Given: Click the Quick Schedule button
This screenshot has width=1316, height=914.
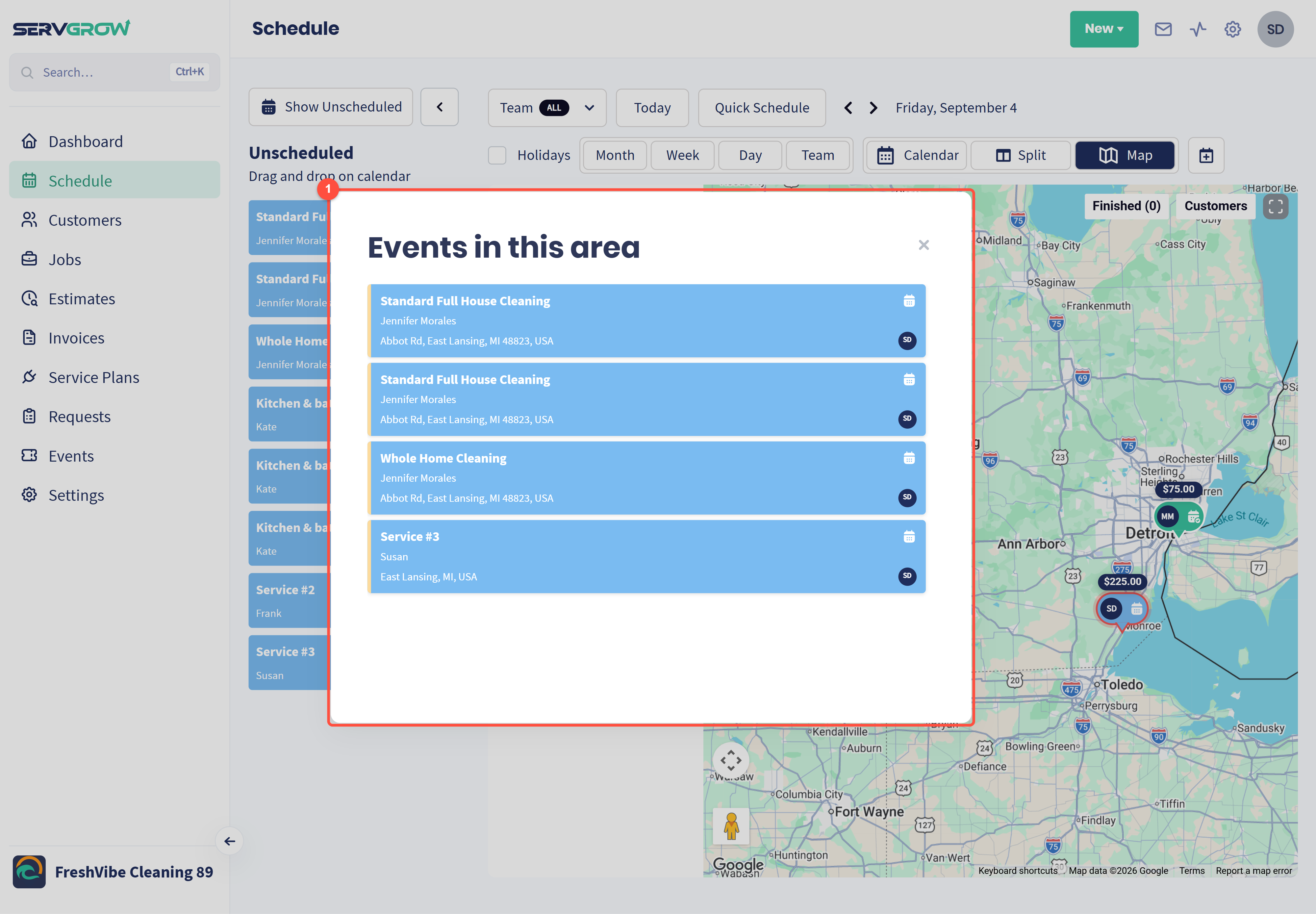Looking at the screenshot, I should (x=762, y=108).
